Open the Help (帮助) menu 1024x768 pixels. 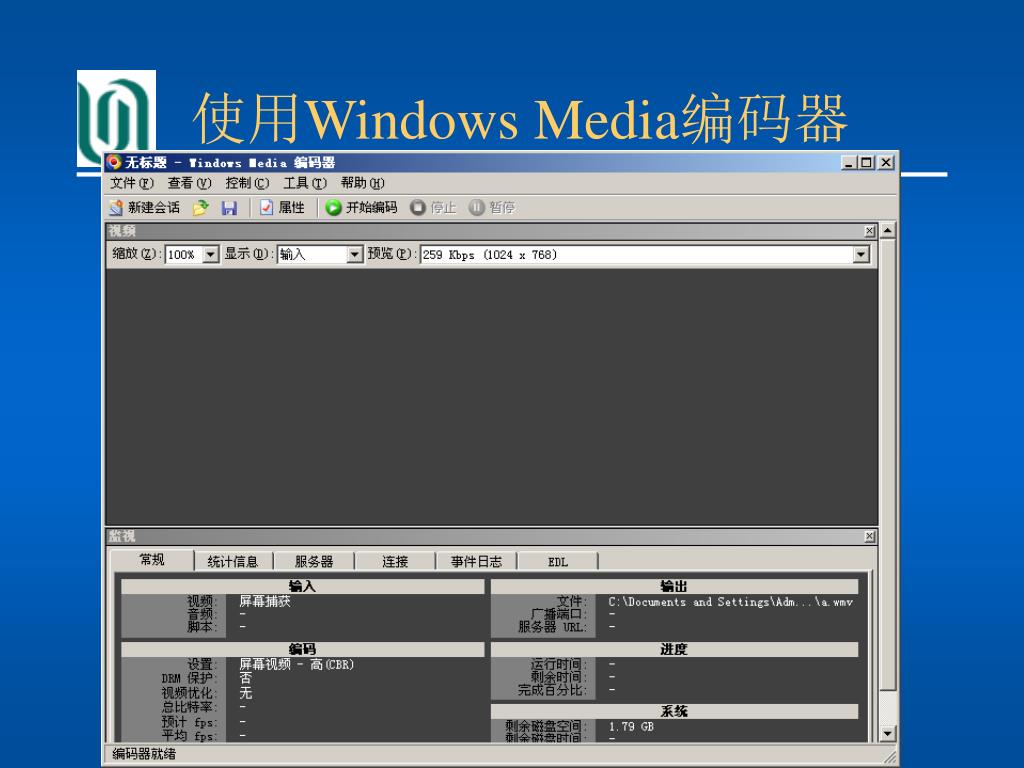coord(362,183)
